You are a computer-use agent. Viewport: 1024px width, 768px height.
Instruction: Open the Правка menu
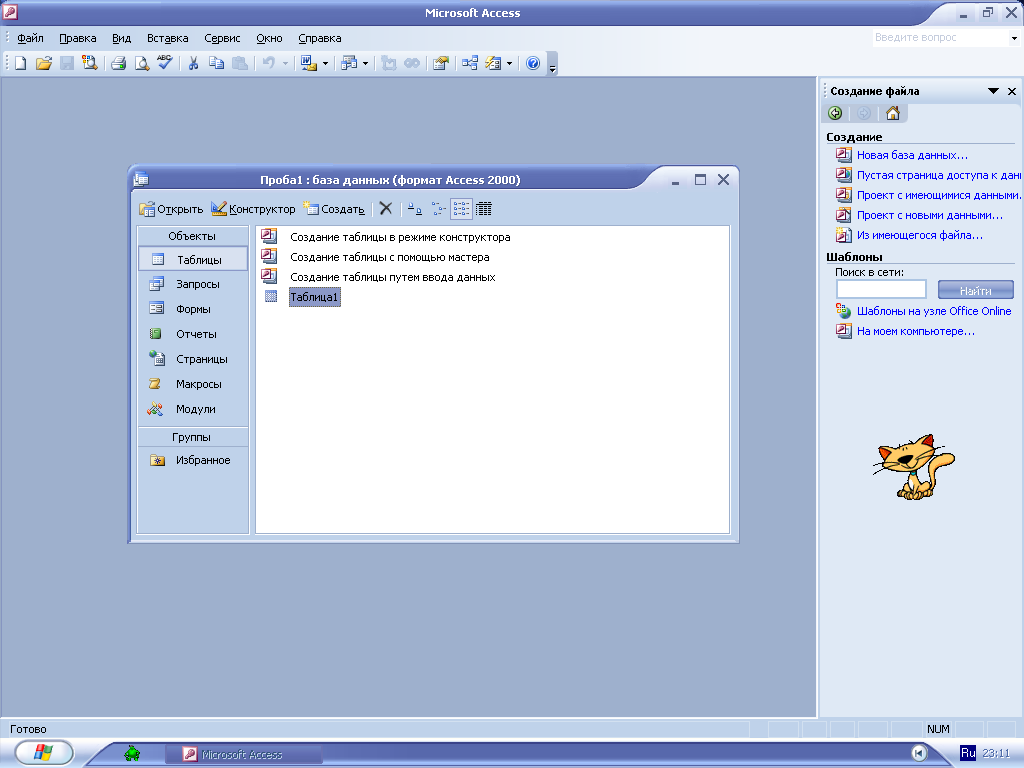coord(78,38)
